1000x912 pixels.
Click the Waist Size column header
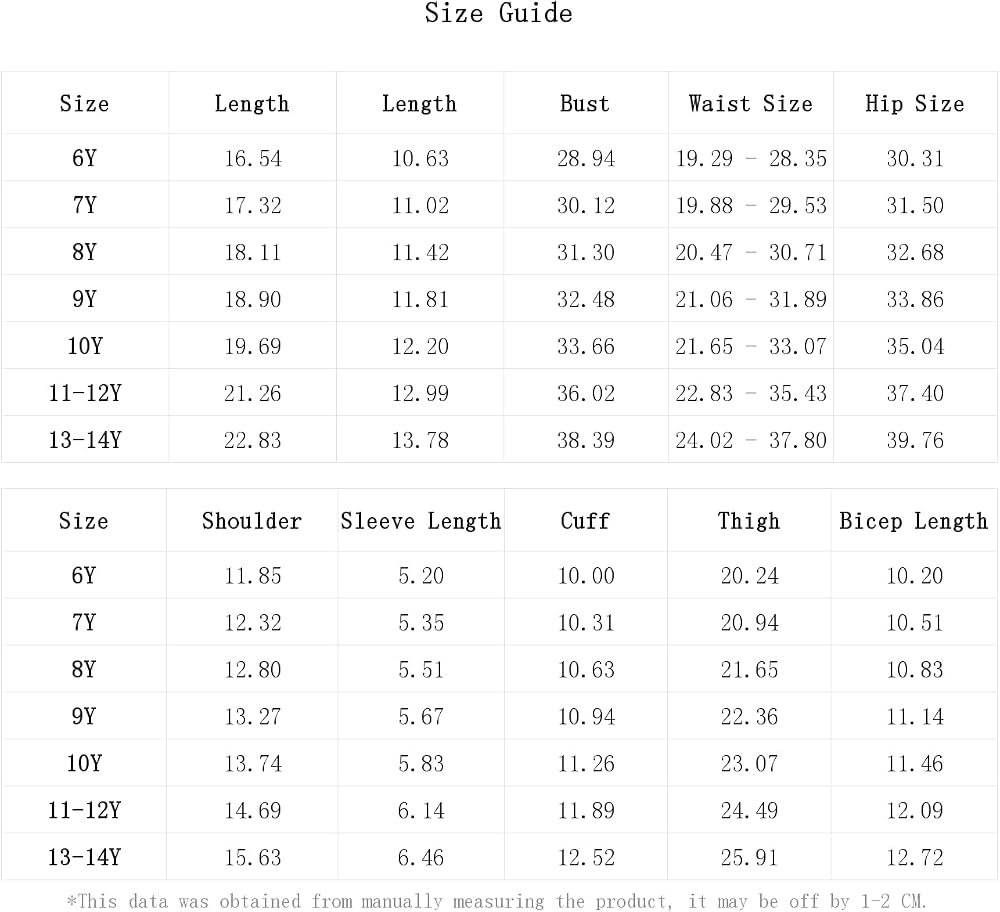pos(751,103)
